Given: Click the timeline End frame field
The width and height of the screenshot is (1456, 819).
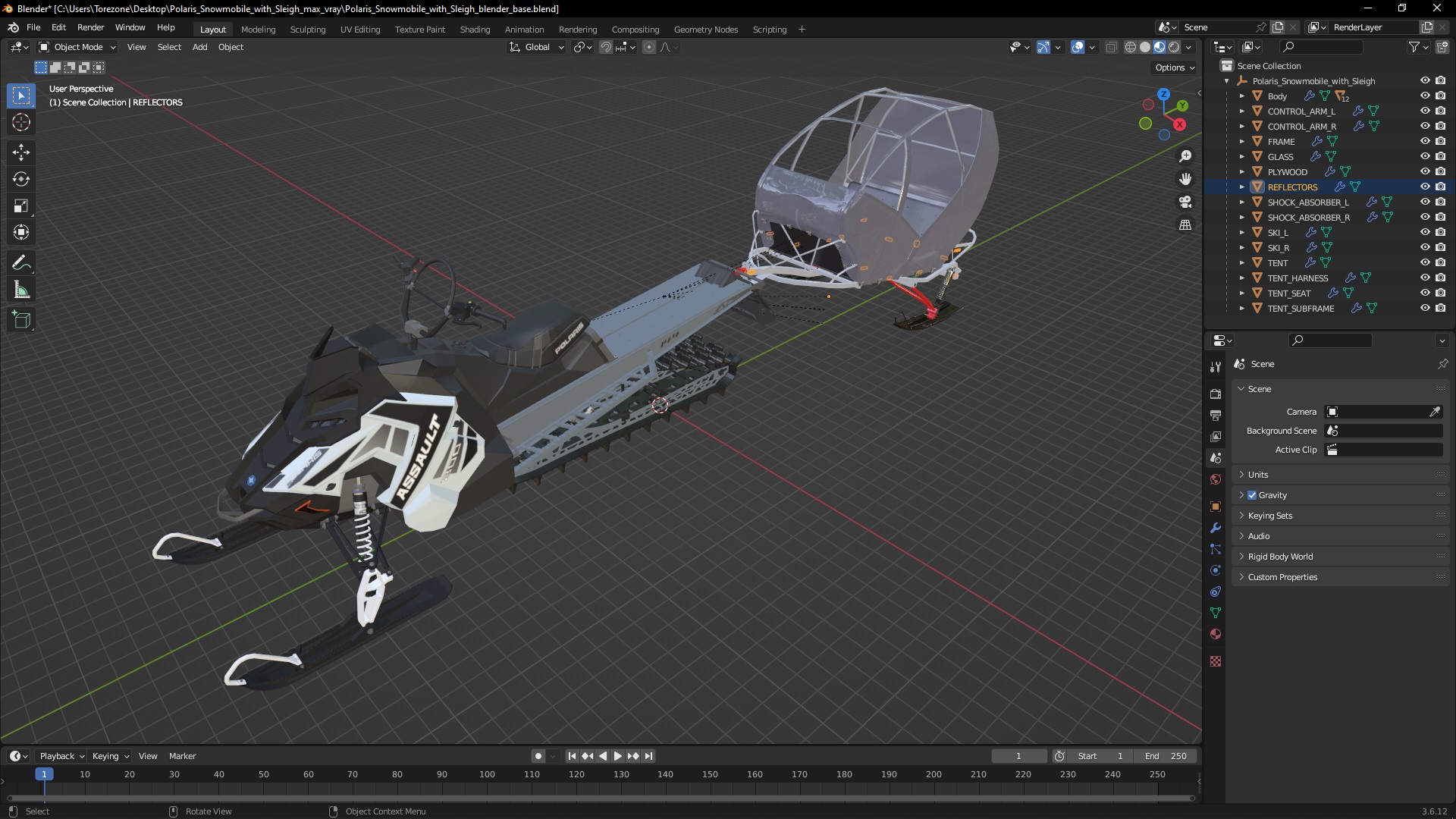Looking at the screenshot, I should [1166, 756].
